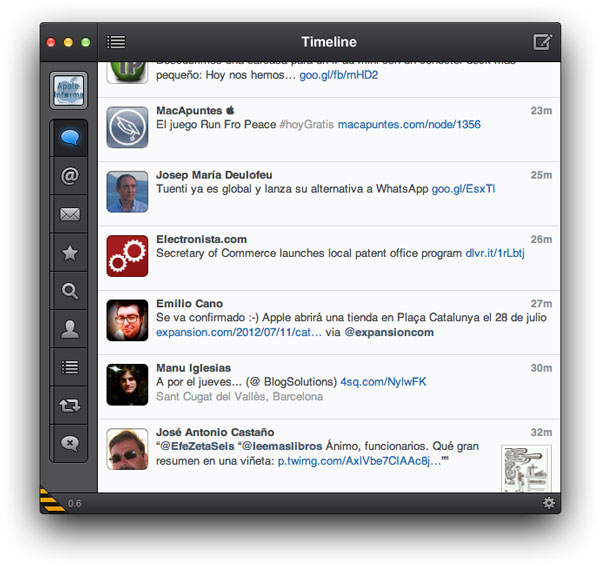Viewport: 600px width, 566px height.
Task: Open the @leemaslibros mention
Action: click(x=282, y=446)
